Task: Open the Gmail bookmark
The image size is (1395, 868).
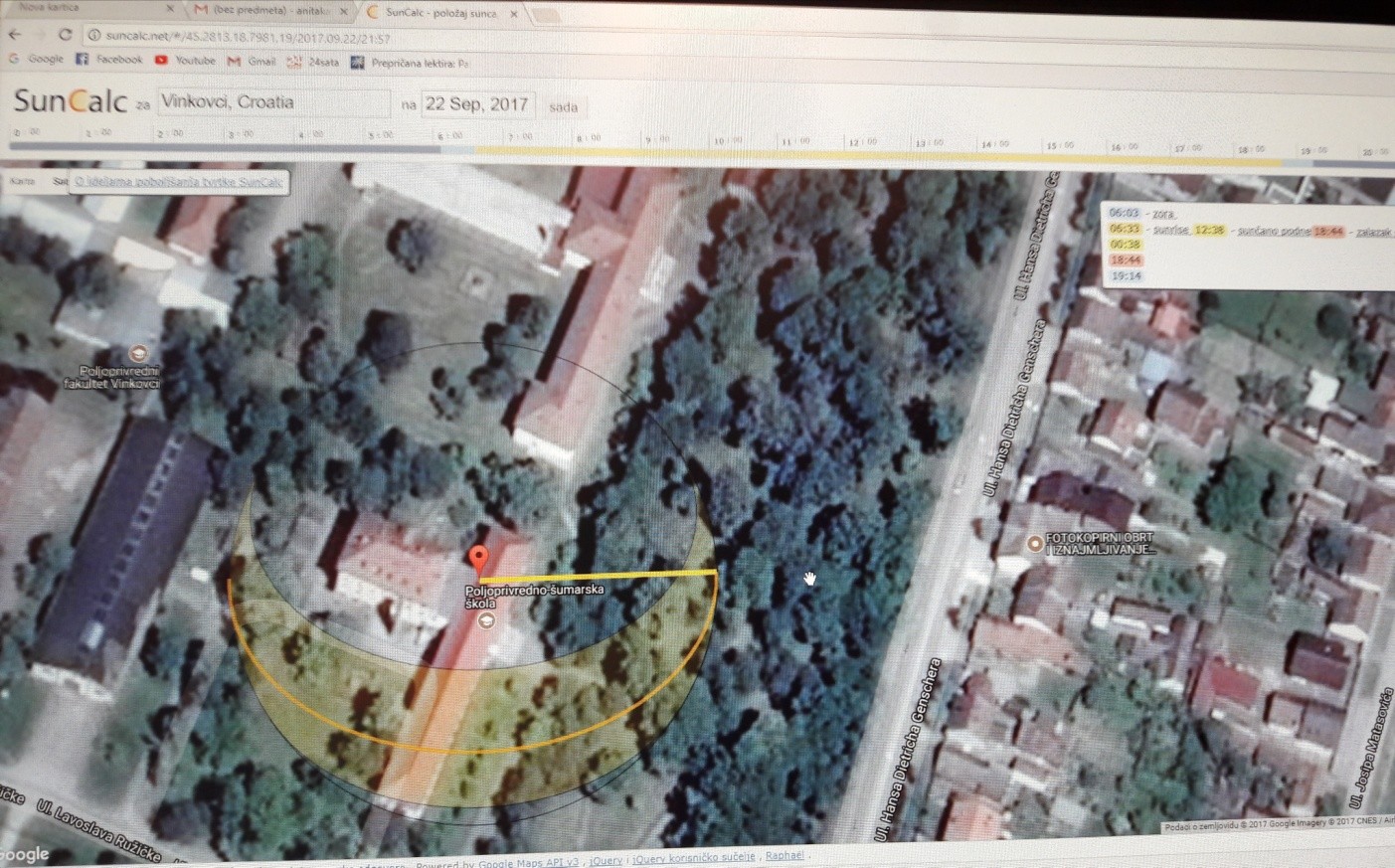Action: point(252,62)
